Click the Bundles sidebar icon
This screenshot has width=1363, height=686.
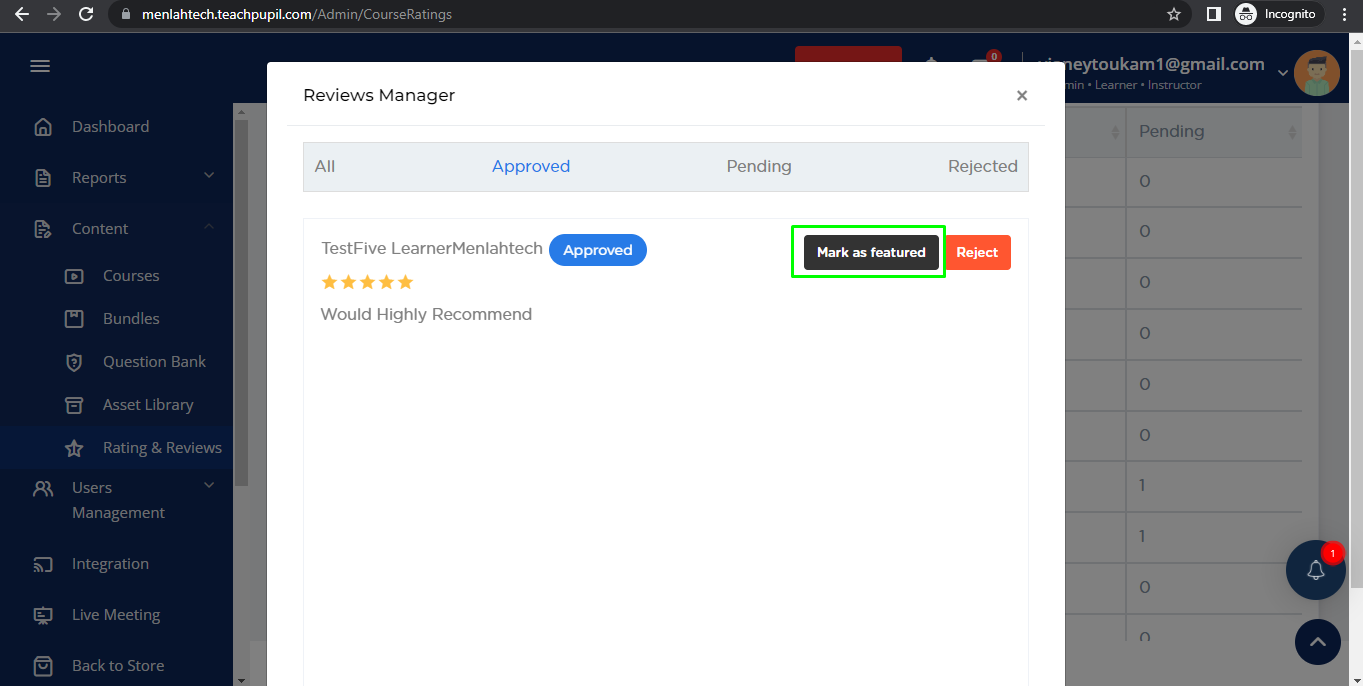74,319
